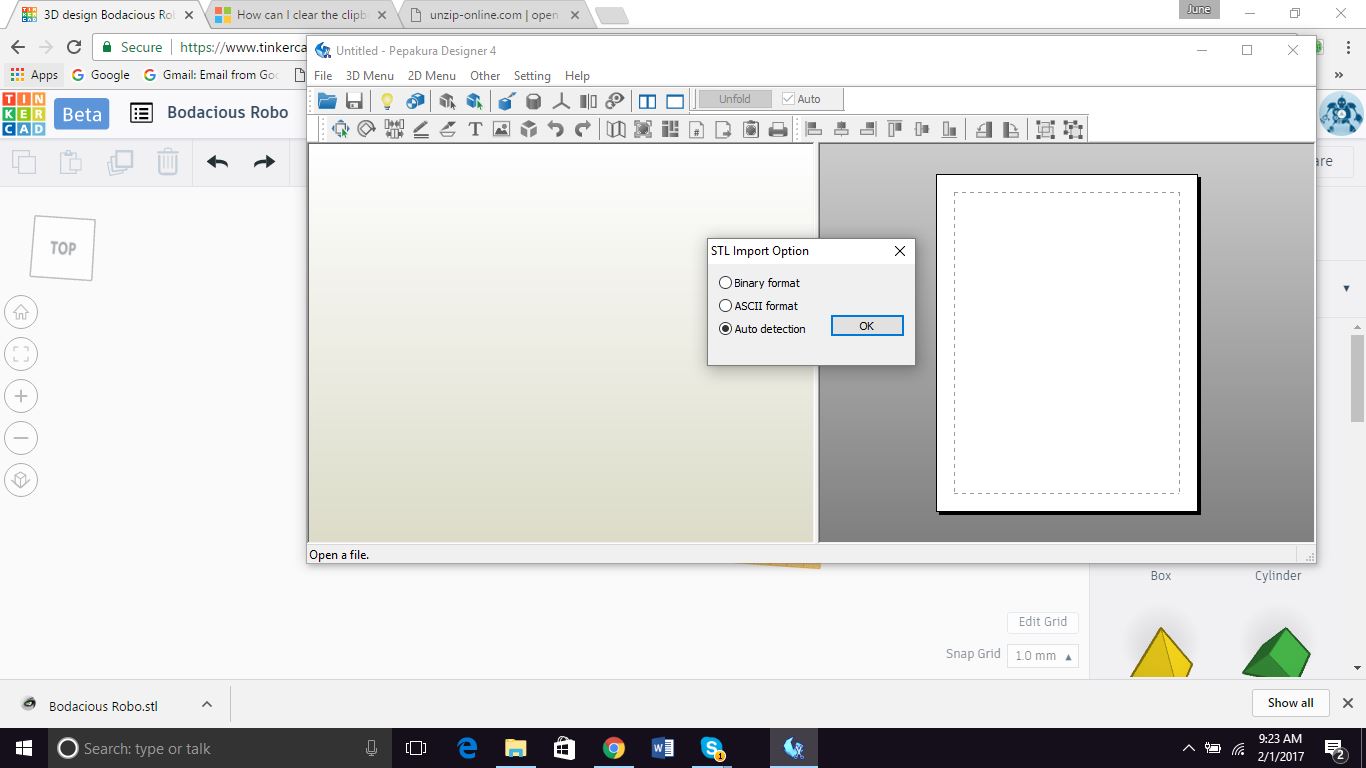This screenshot has height=768, width=1366.
Task: Switch to the unzip-online.com Chrome tab
Action: point(492,16)
